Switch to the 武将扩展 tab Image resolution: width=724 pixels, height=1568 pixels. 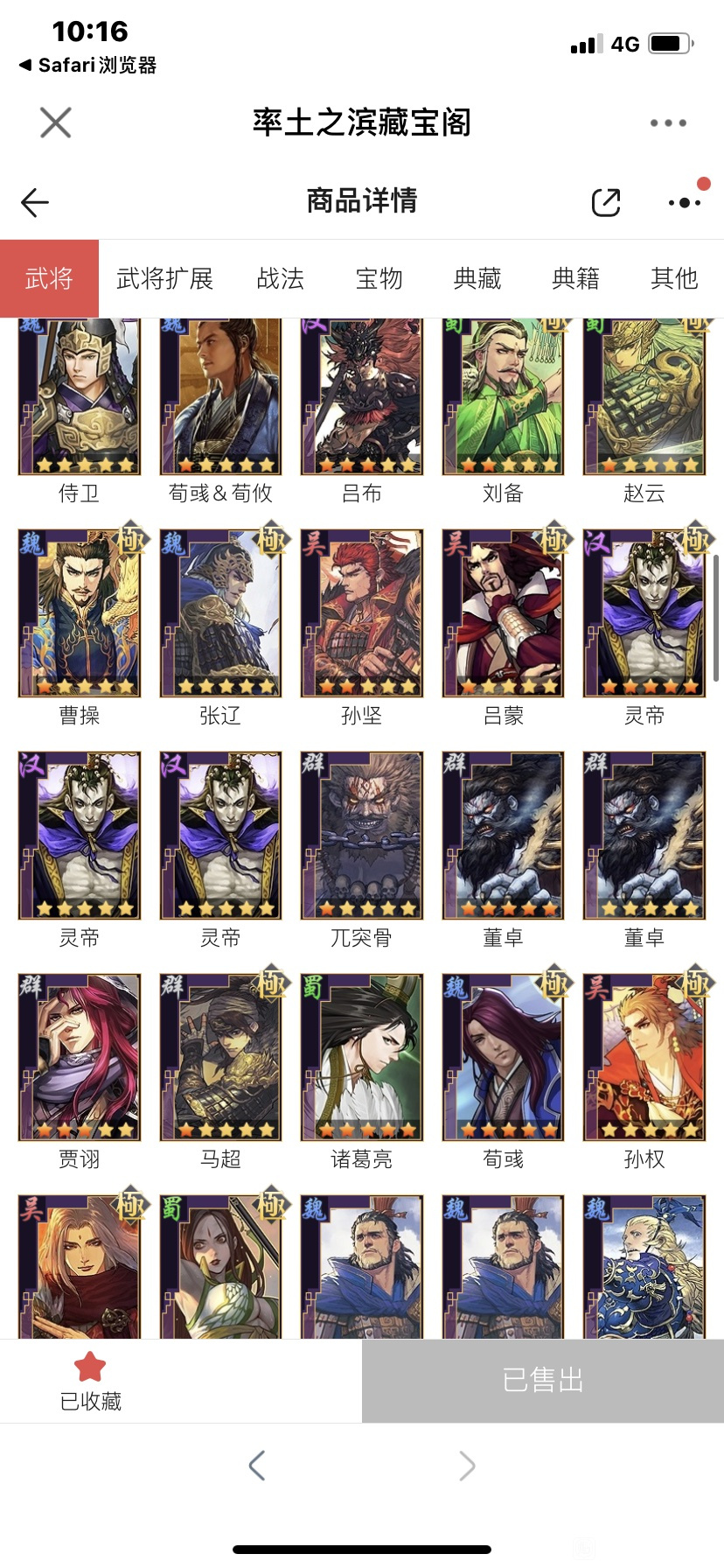coord(164,278)
